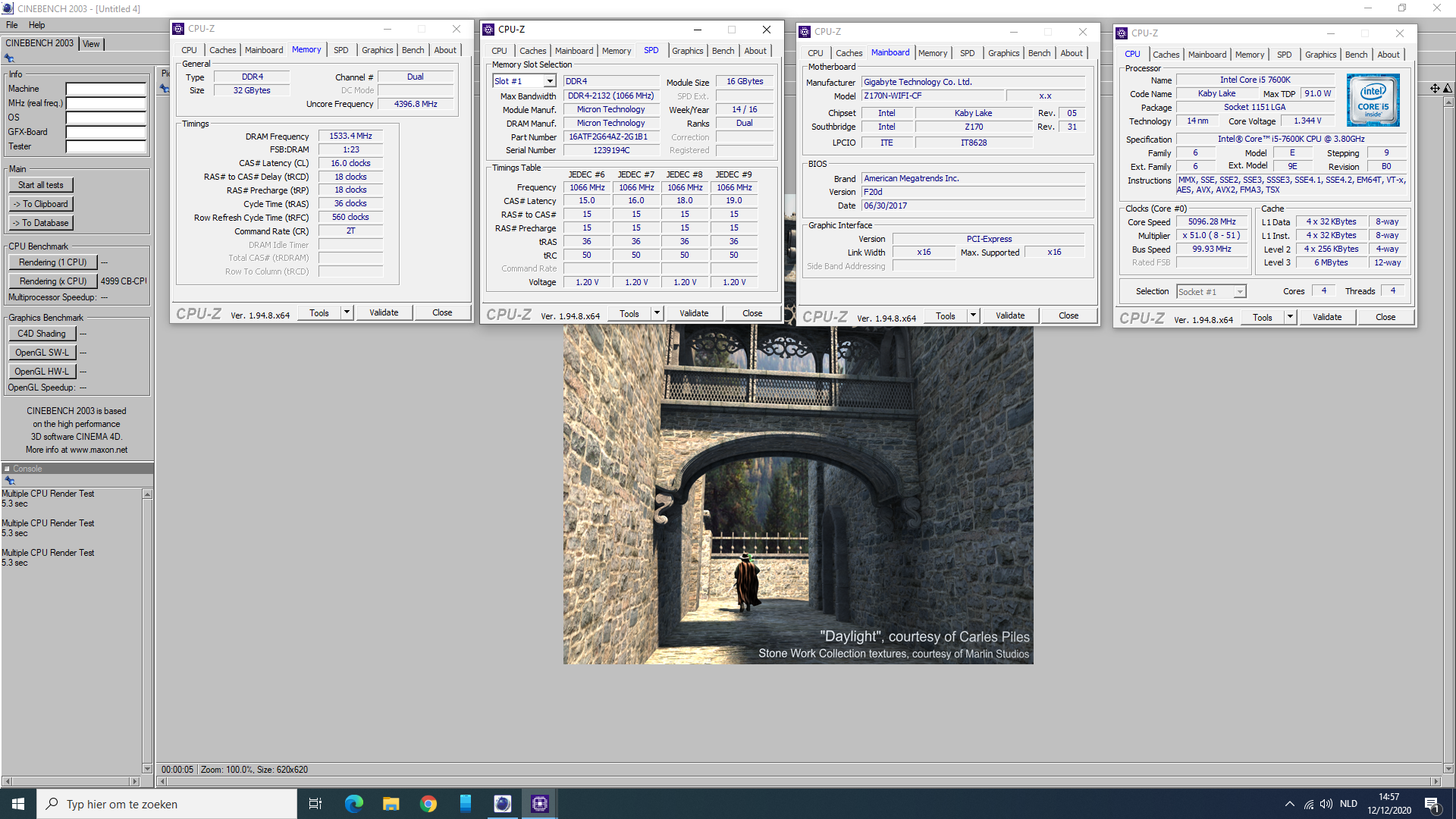The width and height of the screenshot is (1456, 819).
Task: Select About tab in the CPU tab CPU-Z window
Action: 1389,55
